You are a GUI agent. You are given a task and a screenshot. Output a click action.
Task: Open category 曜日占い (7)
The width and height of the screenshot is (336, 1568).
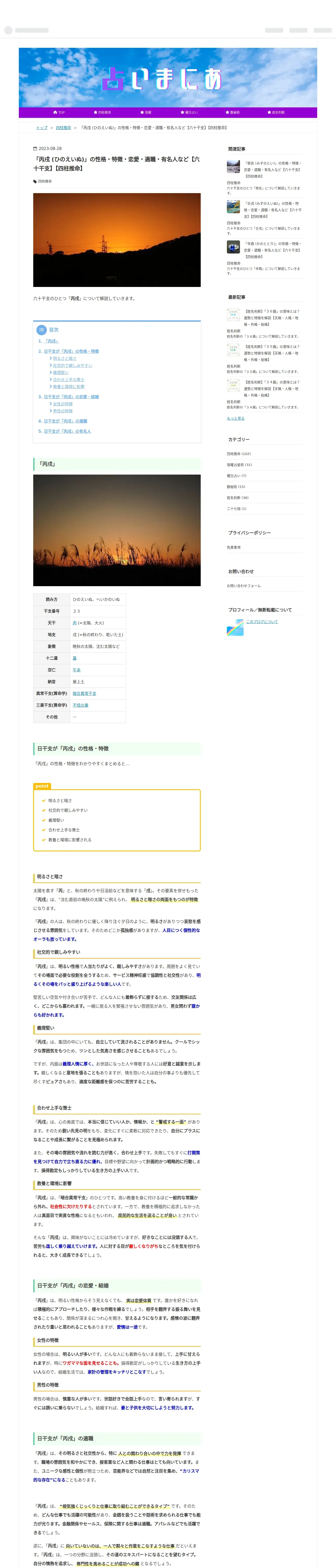237,475
